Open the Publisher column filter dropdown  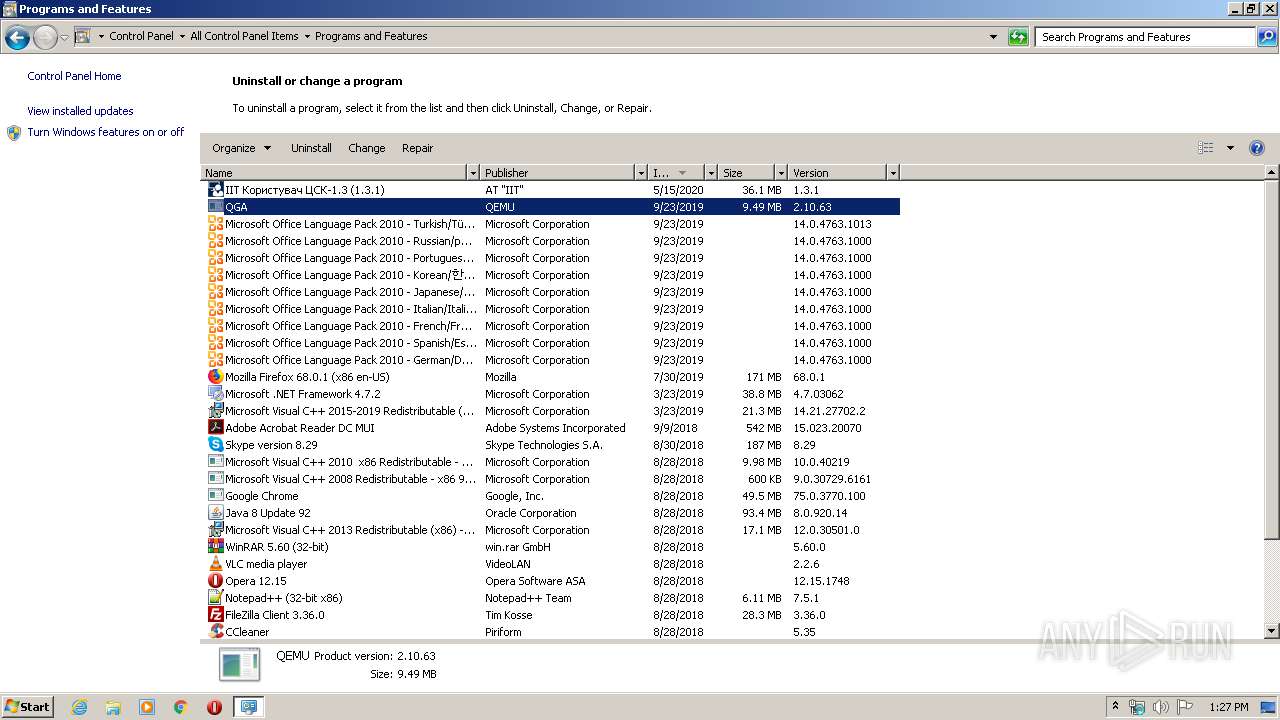pos(641,173)
